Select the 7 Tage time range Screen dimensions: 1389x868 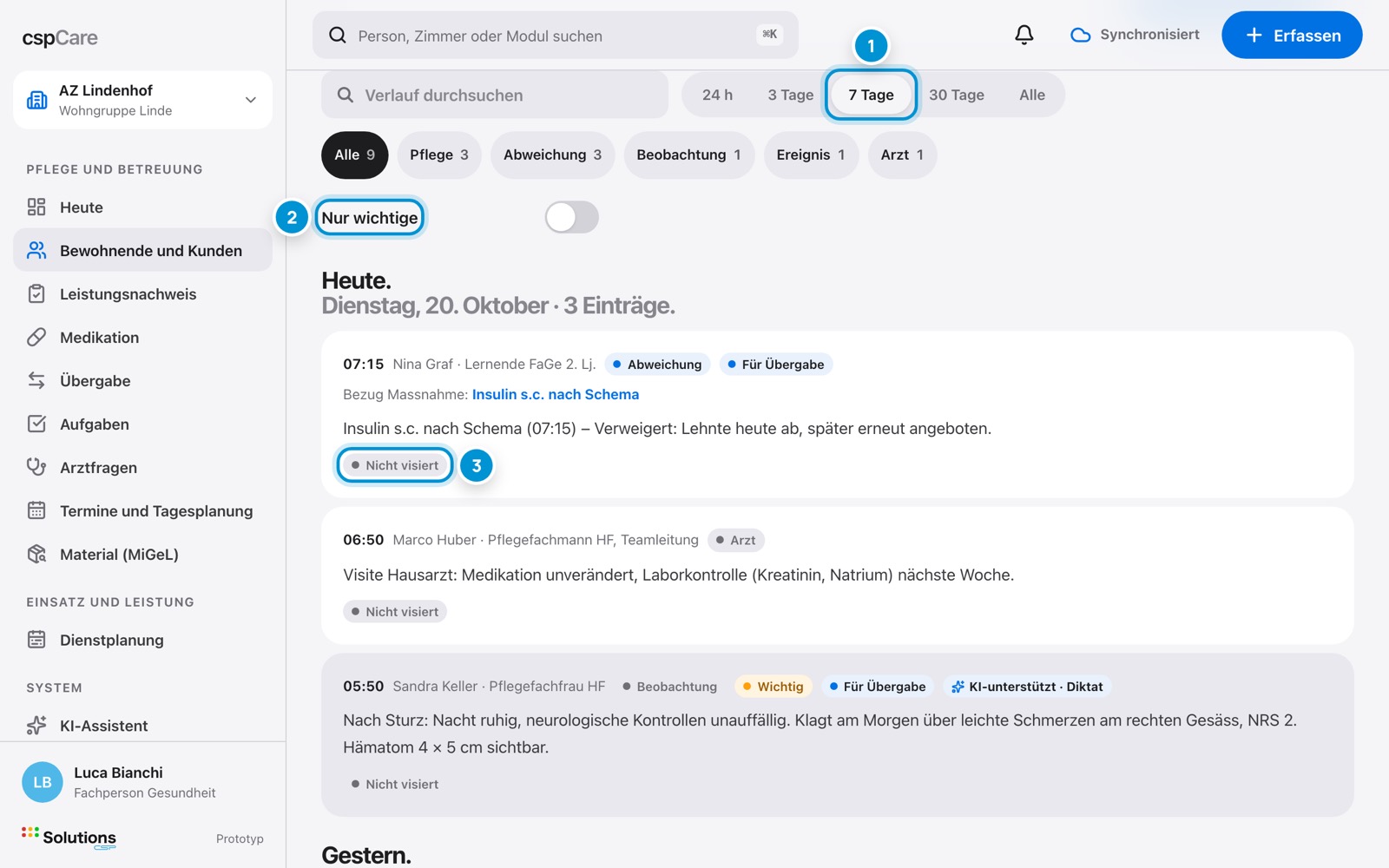click(x=871, y=95)
